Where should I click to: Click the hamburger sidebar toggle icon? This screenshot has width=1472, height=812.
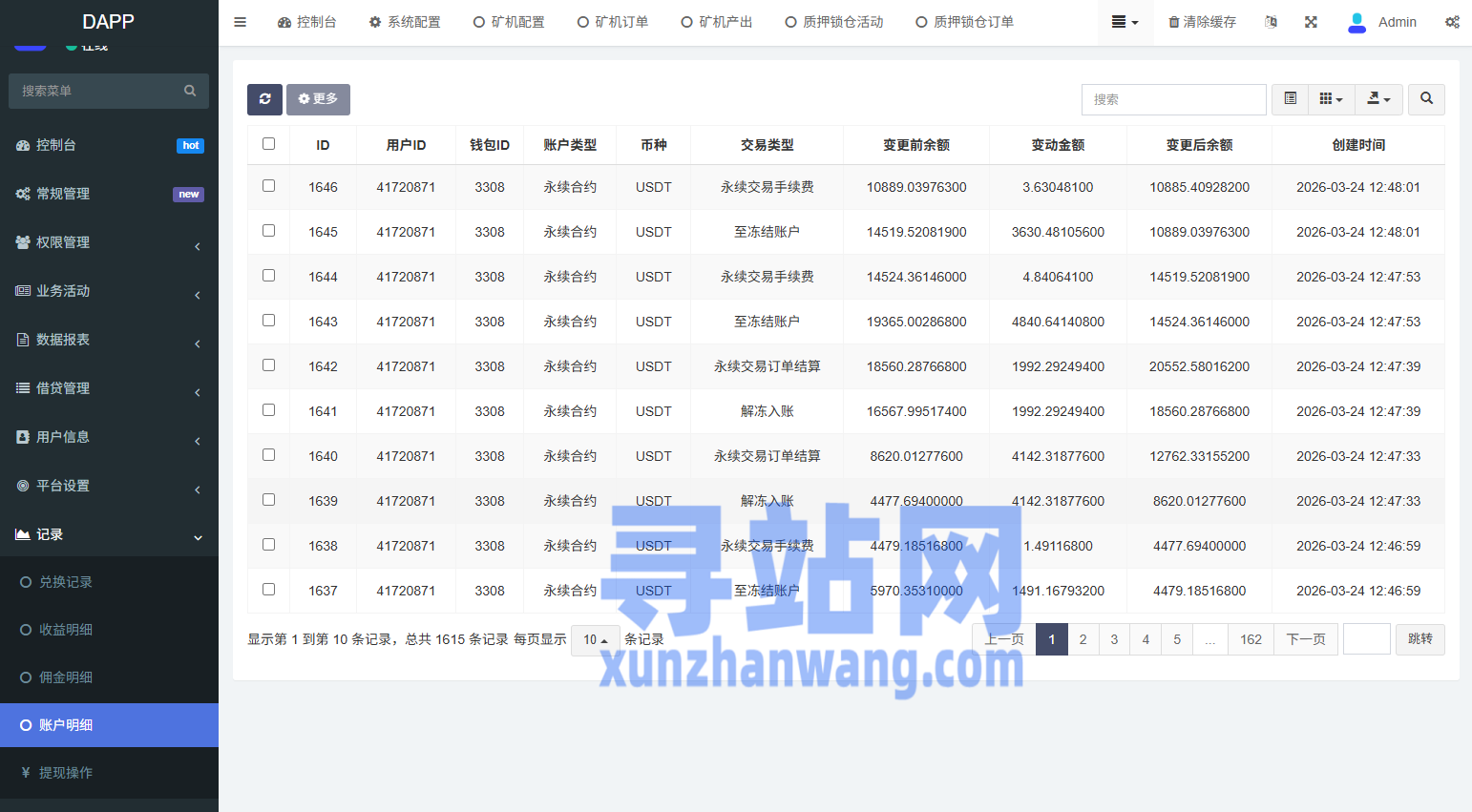[241, 22]
